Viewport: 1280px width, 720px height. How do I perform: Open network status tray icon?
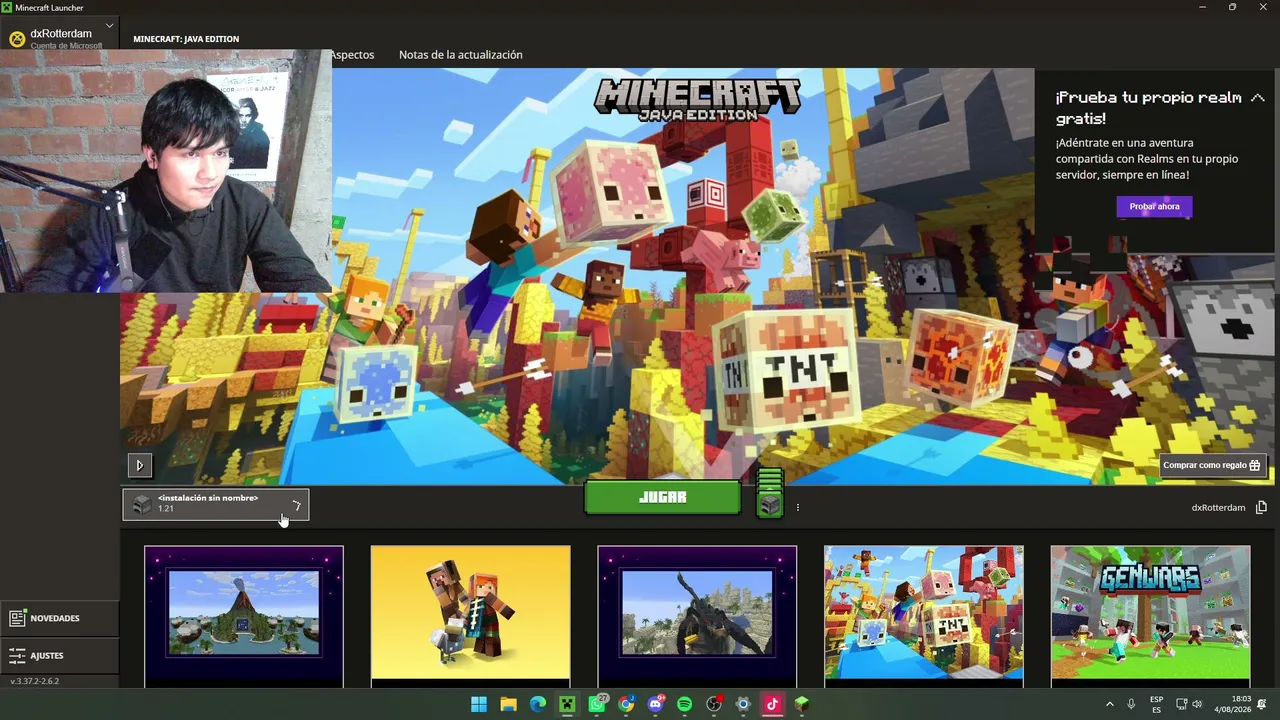pos(1181,704)
